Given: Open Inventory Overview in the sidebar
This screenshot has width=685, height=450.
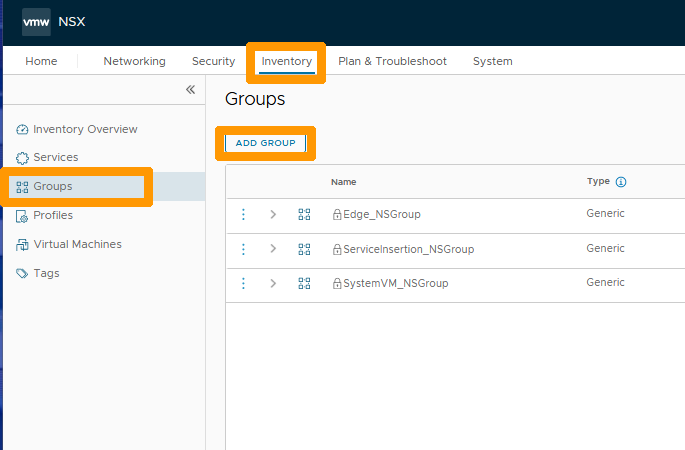Looking at the screenshot, I should 85,129.
